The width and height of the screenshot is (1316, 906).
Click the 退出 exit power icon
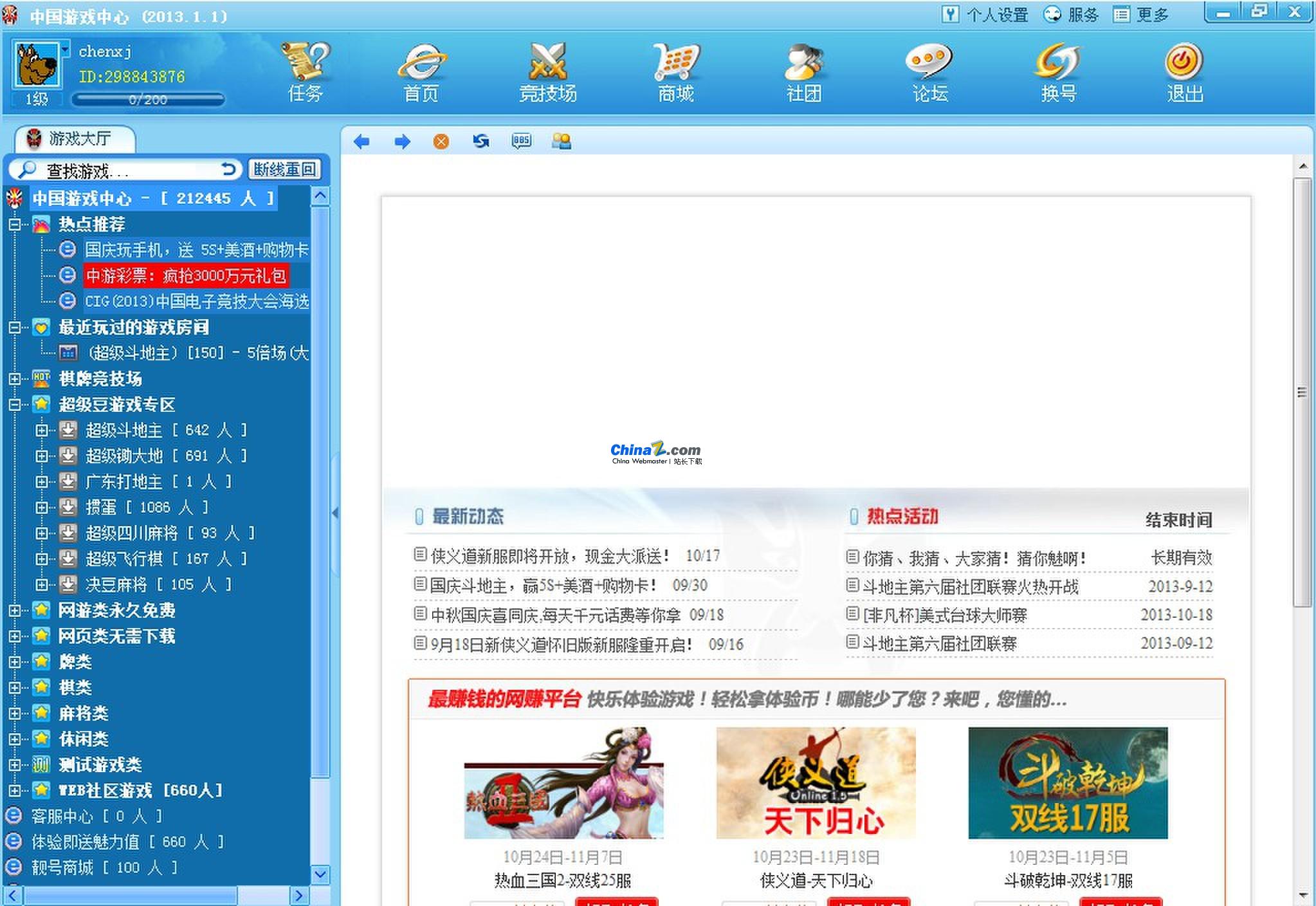coord(1184,62)
